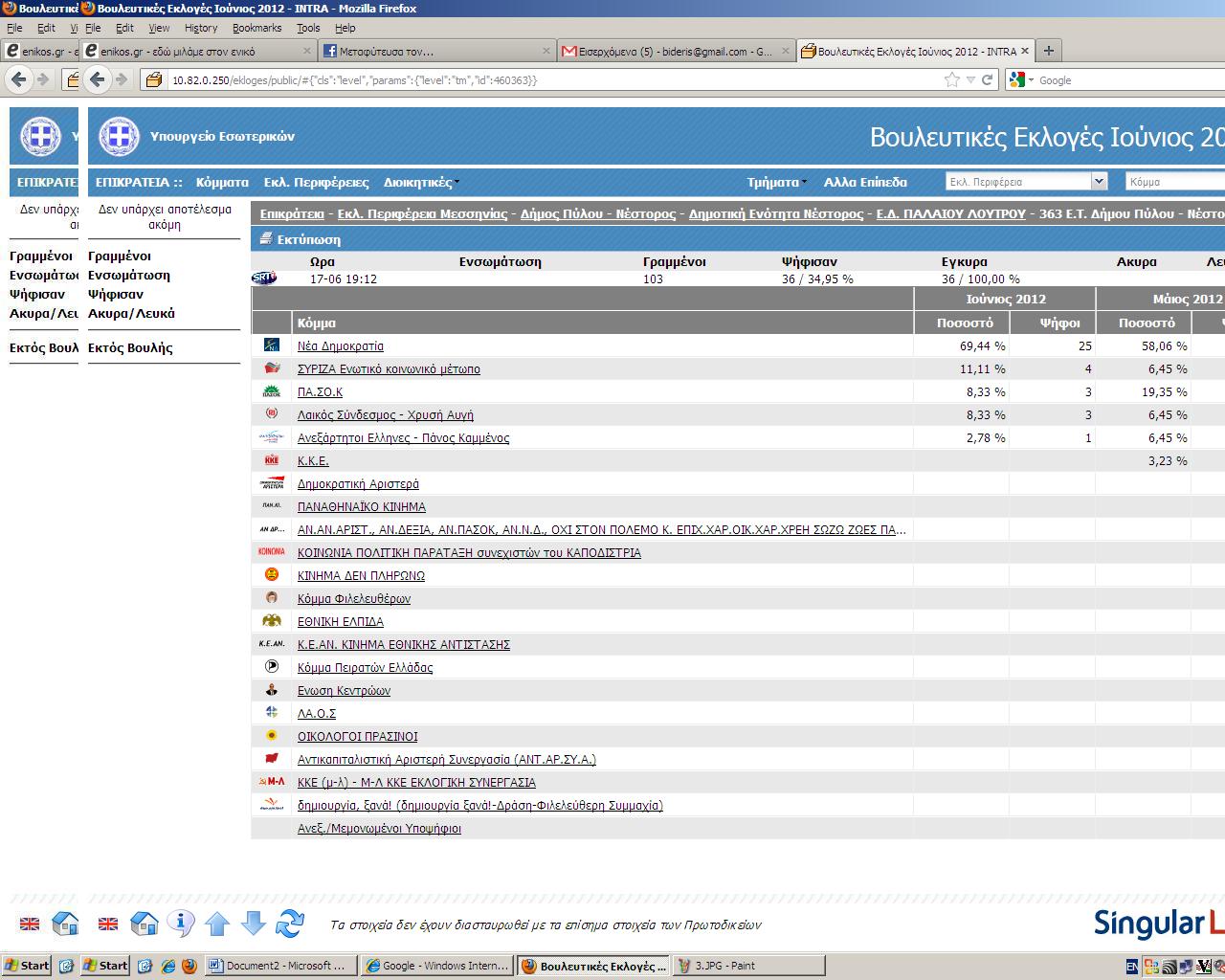The width and height of the screenshot is (1225, 980).
Task: Click the Νέα Δημοκρατία party logo icon
Action: (272, 345)
